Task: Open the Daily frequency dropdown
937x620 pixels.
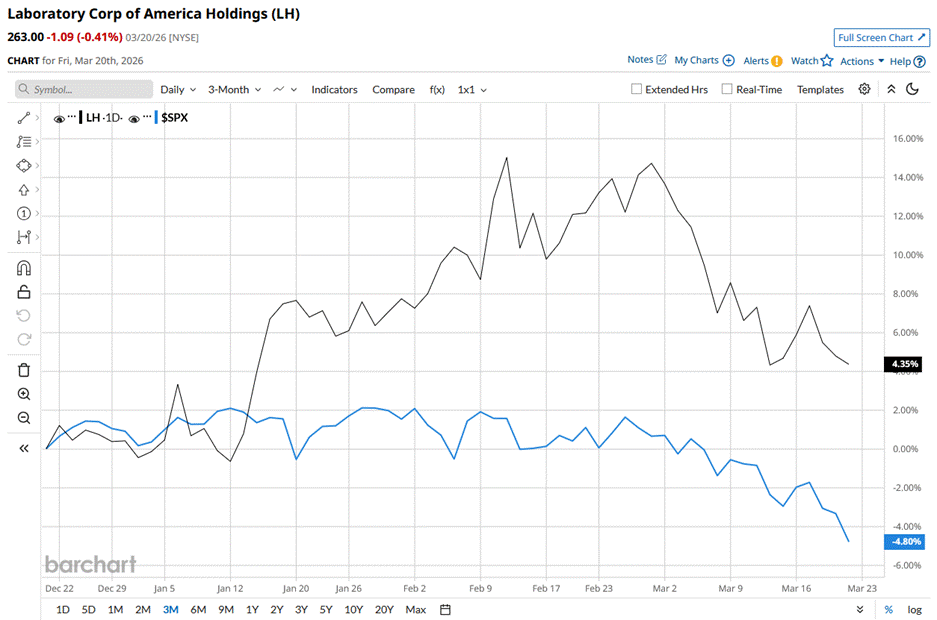Action: click(x=178, y=89)
